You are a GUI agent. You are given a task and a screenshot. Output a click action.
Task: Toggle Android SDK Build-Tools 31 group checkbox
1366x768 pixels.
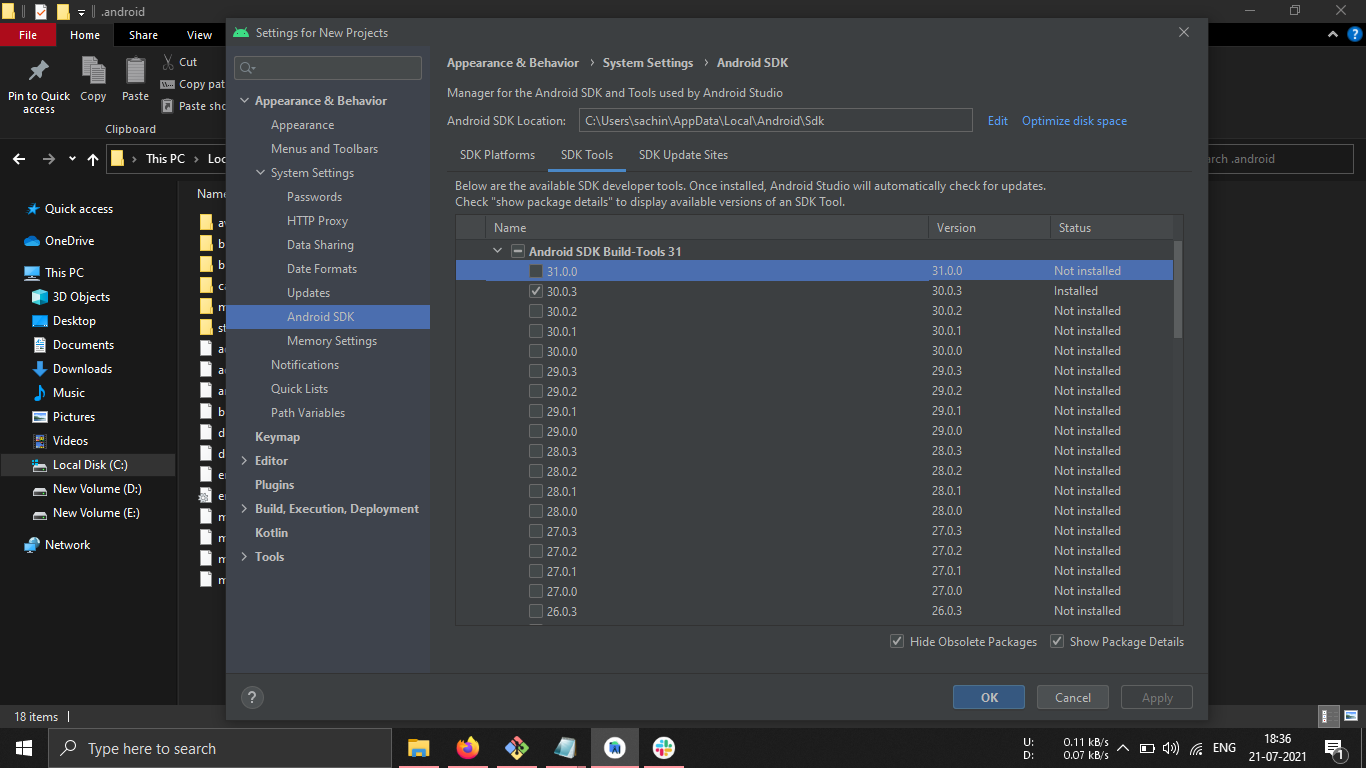(518, 251)
